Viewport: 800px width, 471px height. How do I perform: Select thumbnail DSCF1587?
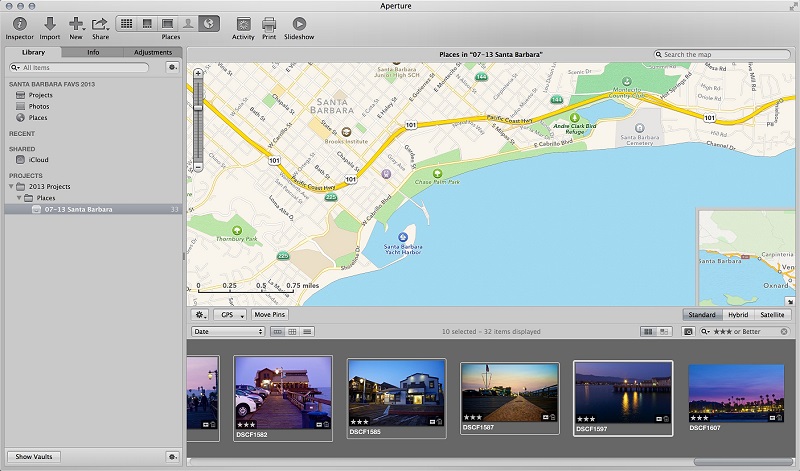pos(510,398)
